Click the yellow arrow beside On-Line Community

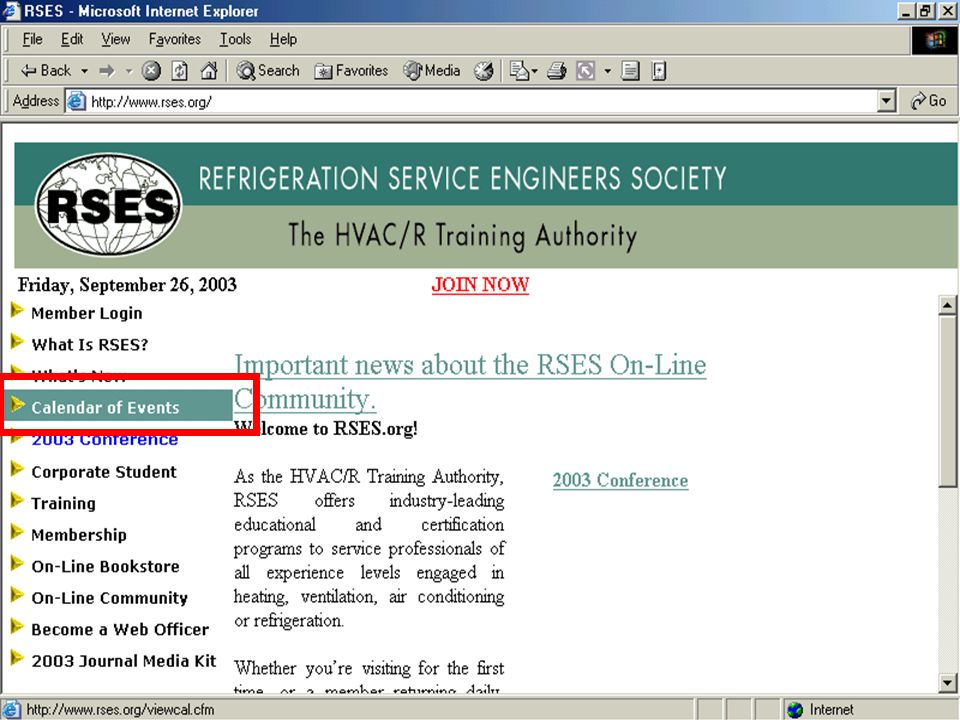click(17, 595)
